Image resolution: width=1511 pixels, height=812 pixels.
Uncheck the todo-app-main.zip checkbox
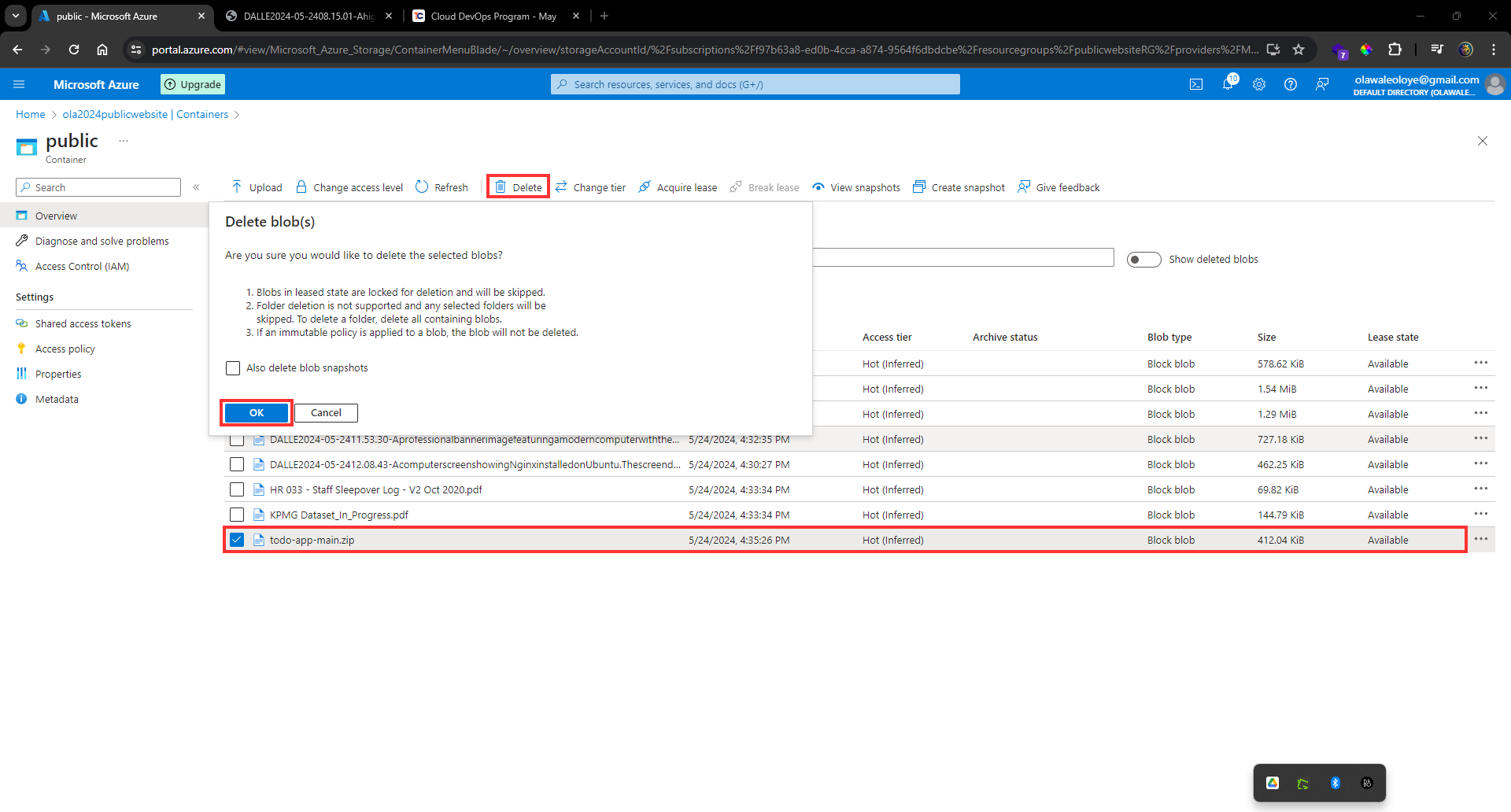[x=237, y=540]
